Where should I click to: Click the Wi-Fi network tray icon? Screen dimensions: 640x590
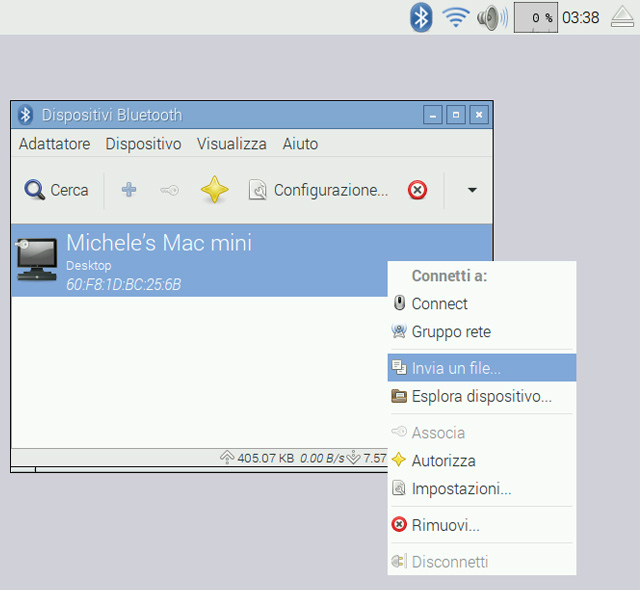456,18
